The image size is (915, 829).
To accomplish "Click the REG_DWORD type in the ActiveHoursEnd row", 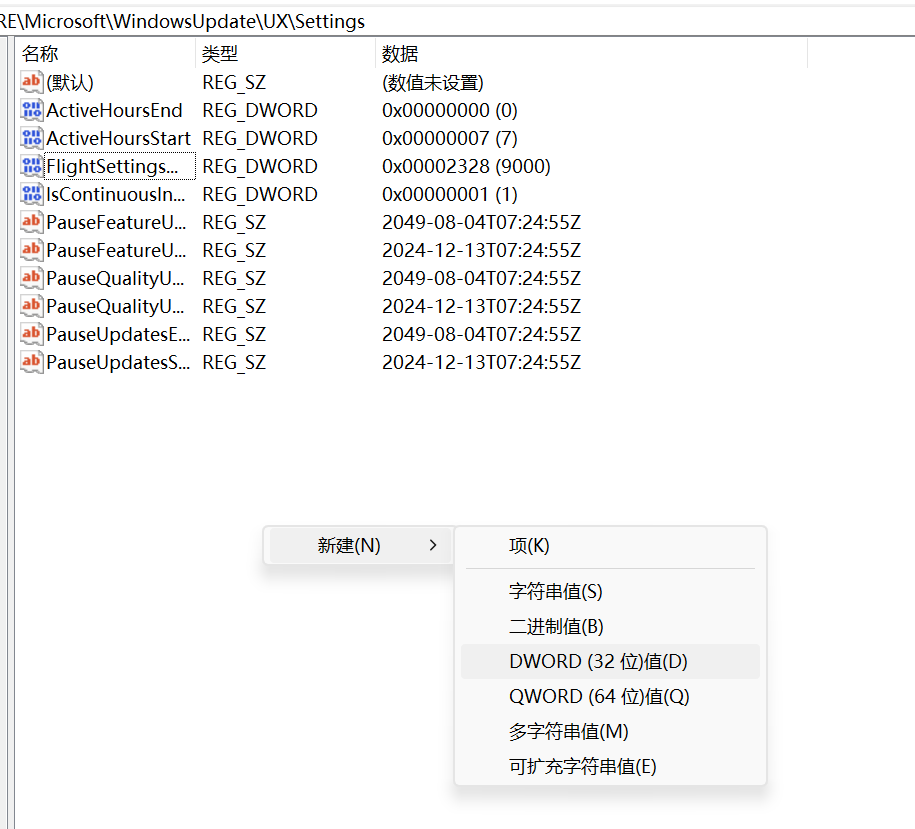I will pos(260,110).
